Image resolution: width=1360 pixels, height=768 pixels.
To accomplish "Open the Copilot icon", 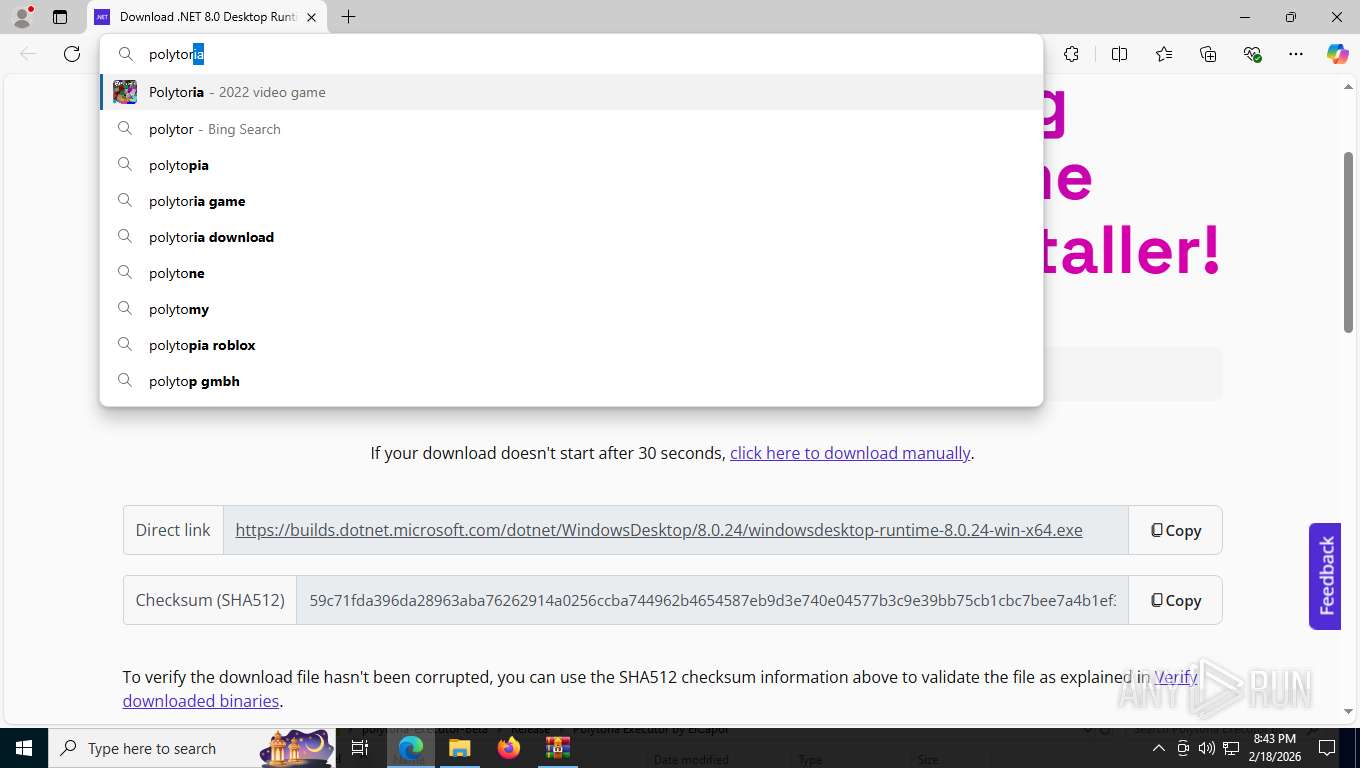I will point(1337,54).
